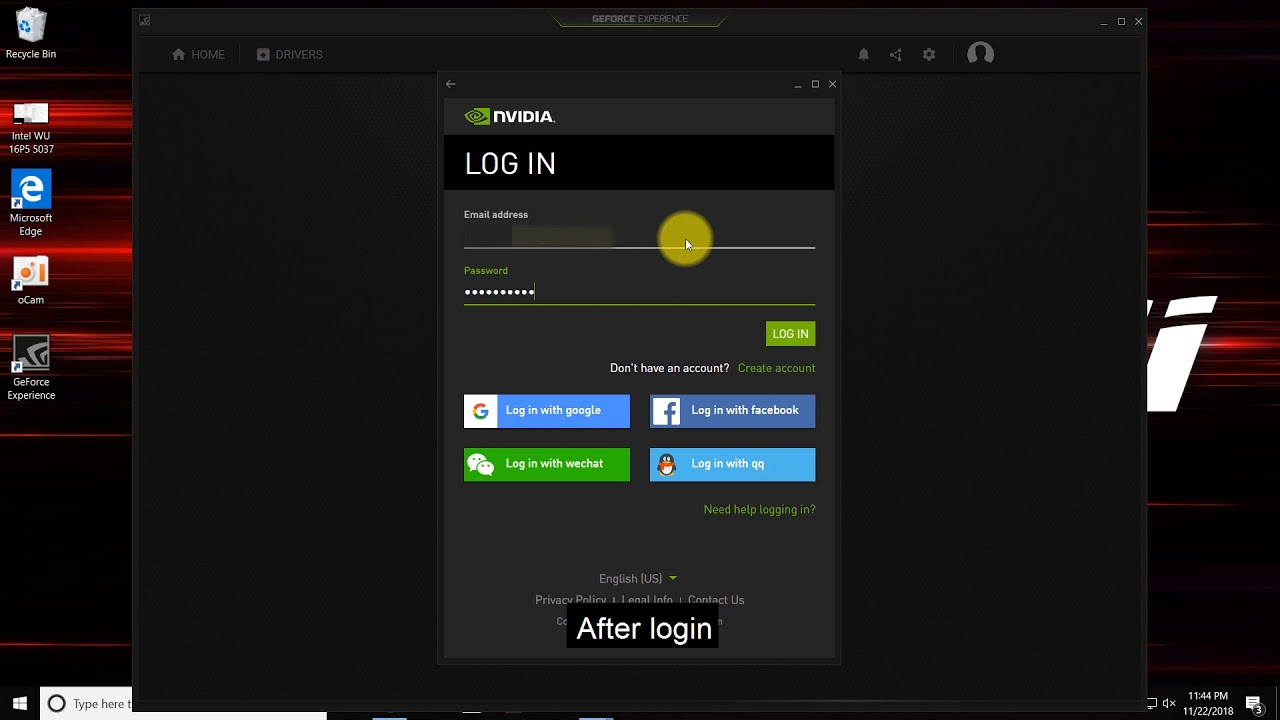Viewport: 1280px width, 720px height.
Task: Click the network tray icon
Action: pyautogui.click(x=1151, y=704)
